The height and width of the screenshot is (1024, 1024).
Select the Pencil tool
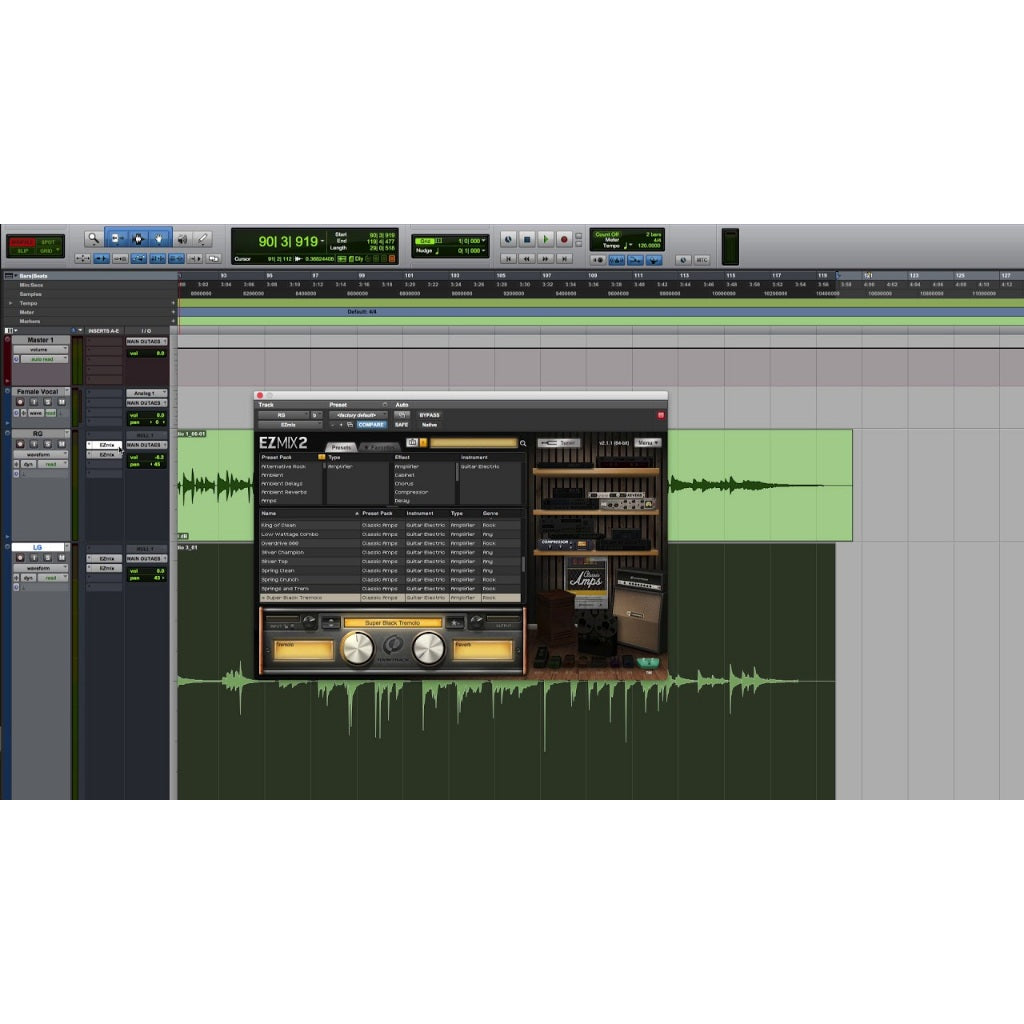[204, 238]
